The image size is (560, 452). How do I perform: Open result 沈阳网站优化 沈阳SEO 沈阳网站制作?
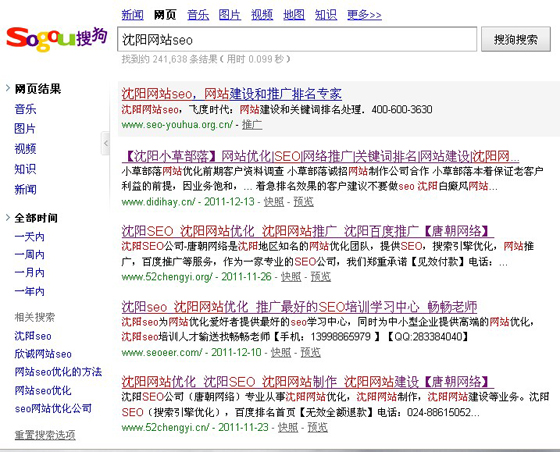308,382
